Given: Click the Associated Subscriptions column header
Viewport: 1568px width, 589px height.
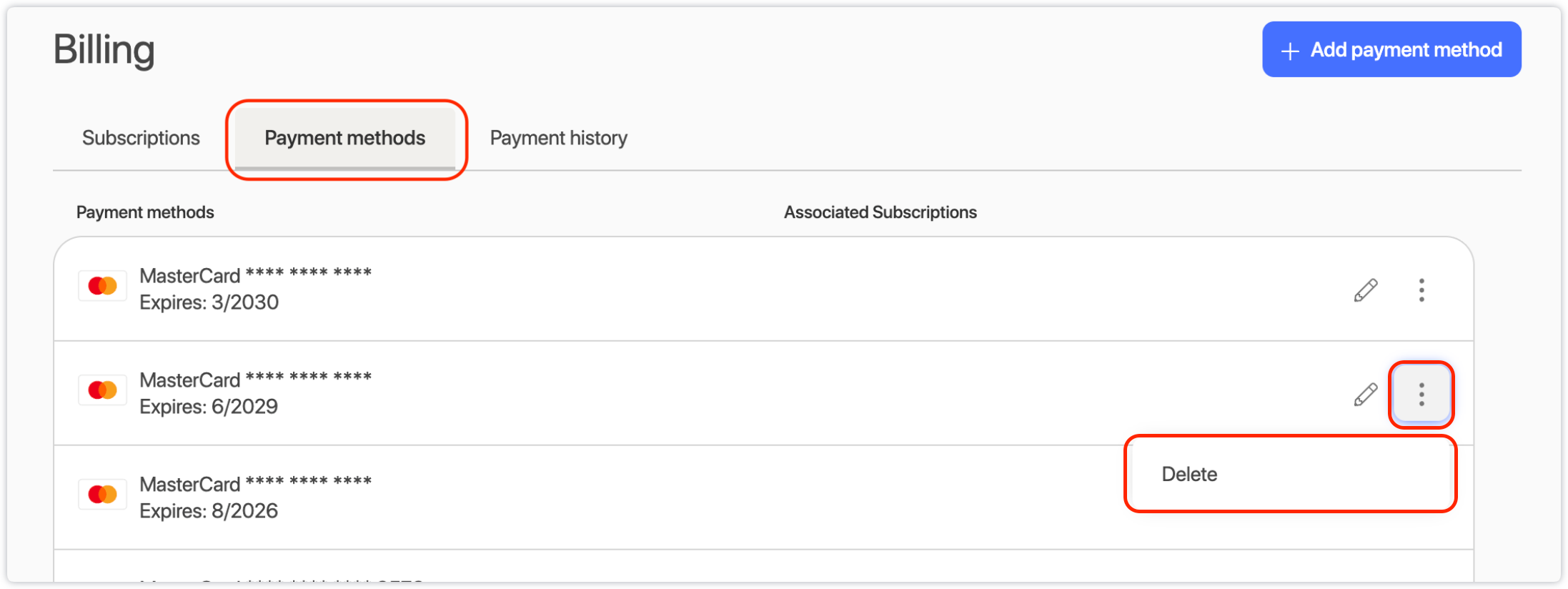Looking at the screenshot, I should coord(880,212).
